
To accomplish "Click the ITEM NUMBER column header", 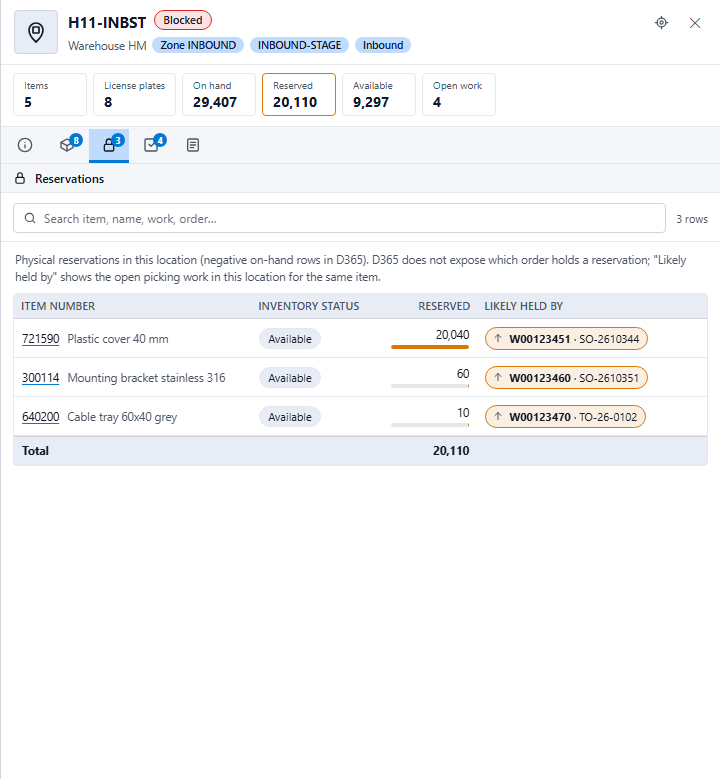I will click(x=58, y=306).
